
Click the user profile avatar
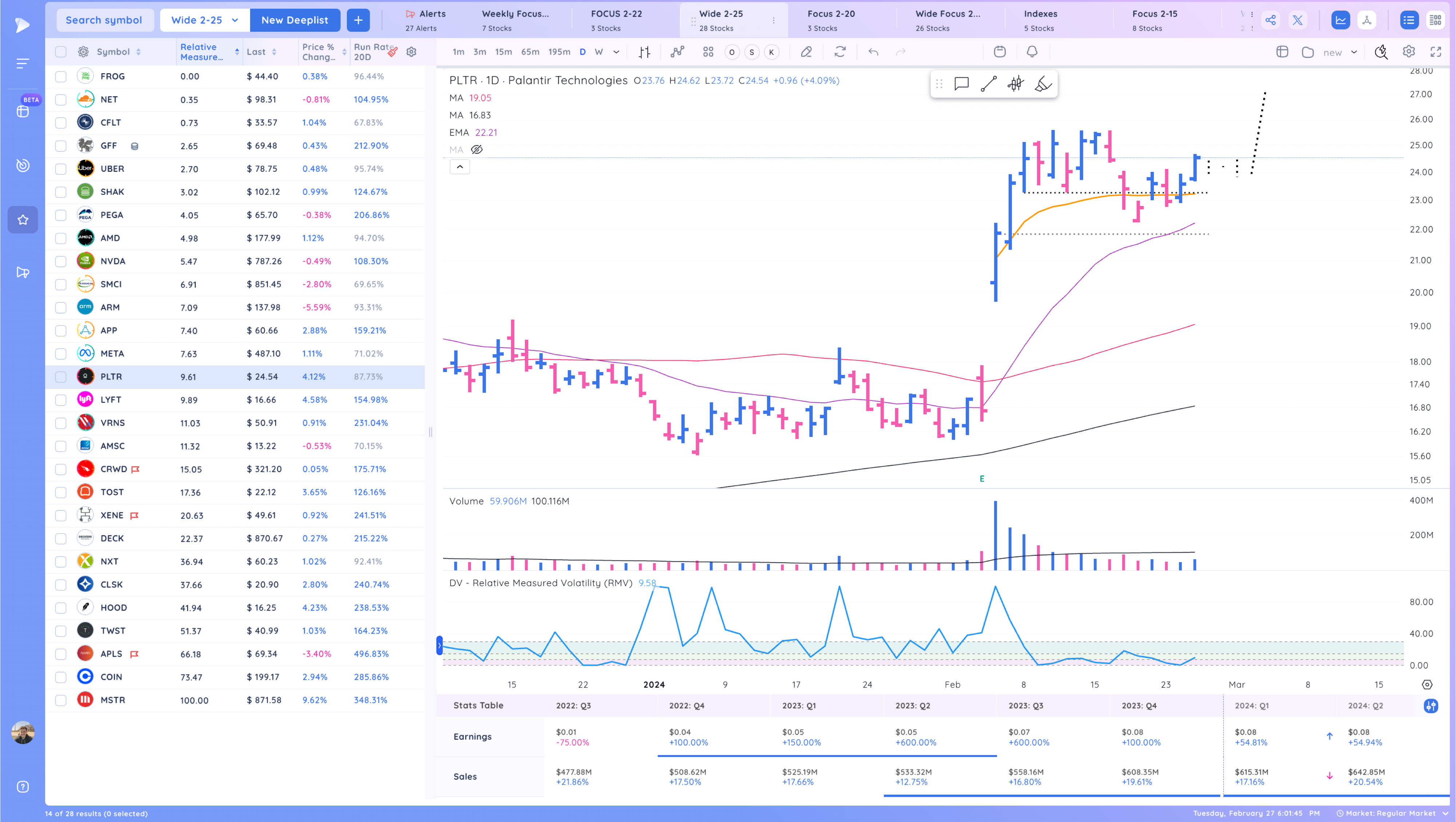point(23,732)
